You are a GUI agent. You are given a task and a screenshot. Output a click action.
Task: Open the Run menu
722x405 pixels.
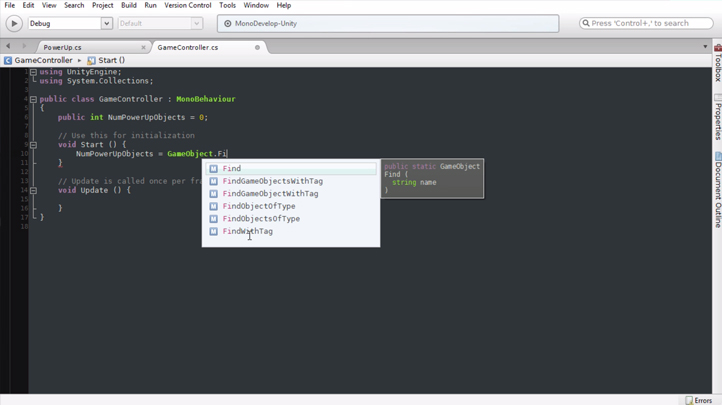pyautogui.click(x=150, y=6)
